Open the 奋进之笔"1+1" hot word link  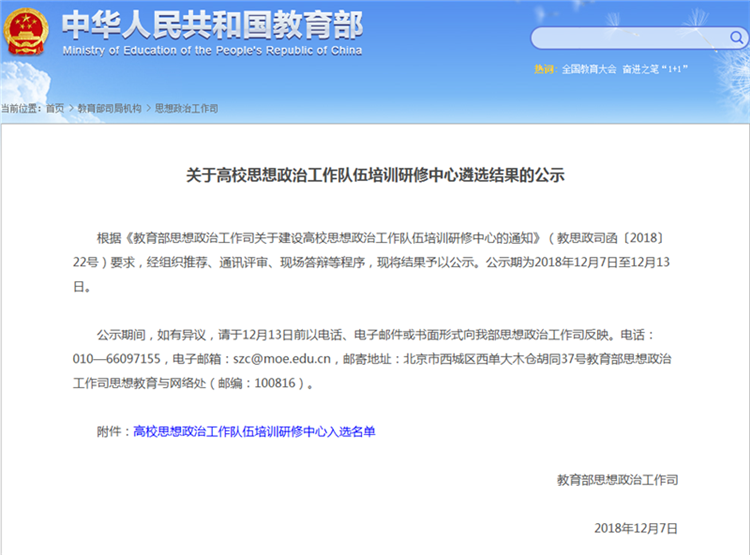[x=656, y=70]
